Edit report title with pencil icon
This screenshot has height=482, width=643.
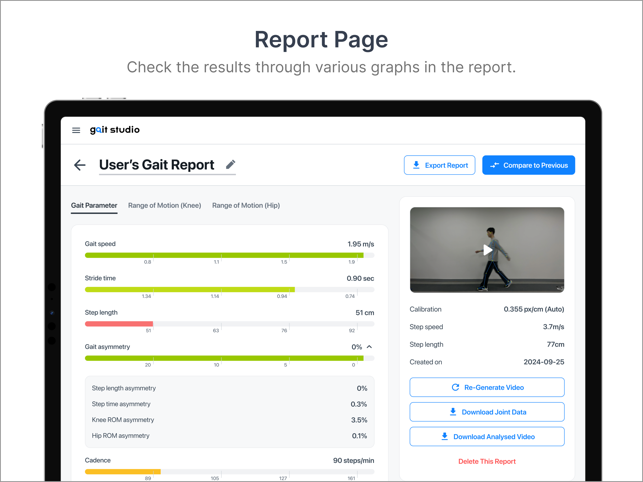pyautogui.click(x=231, y=164)
